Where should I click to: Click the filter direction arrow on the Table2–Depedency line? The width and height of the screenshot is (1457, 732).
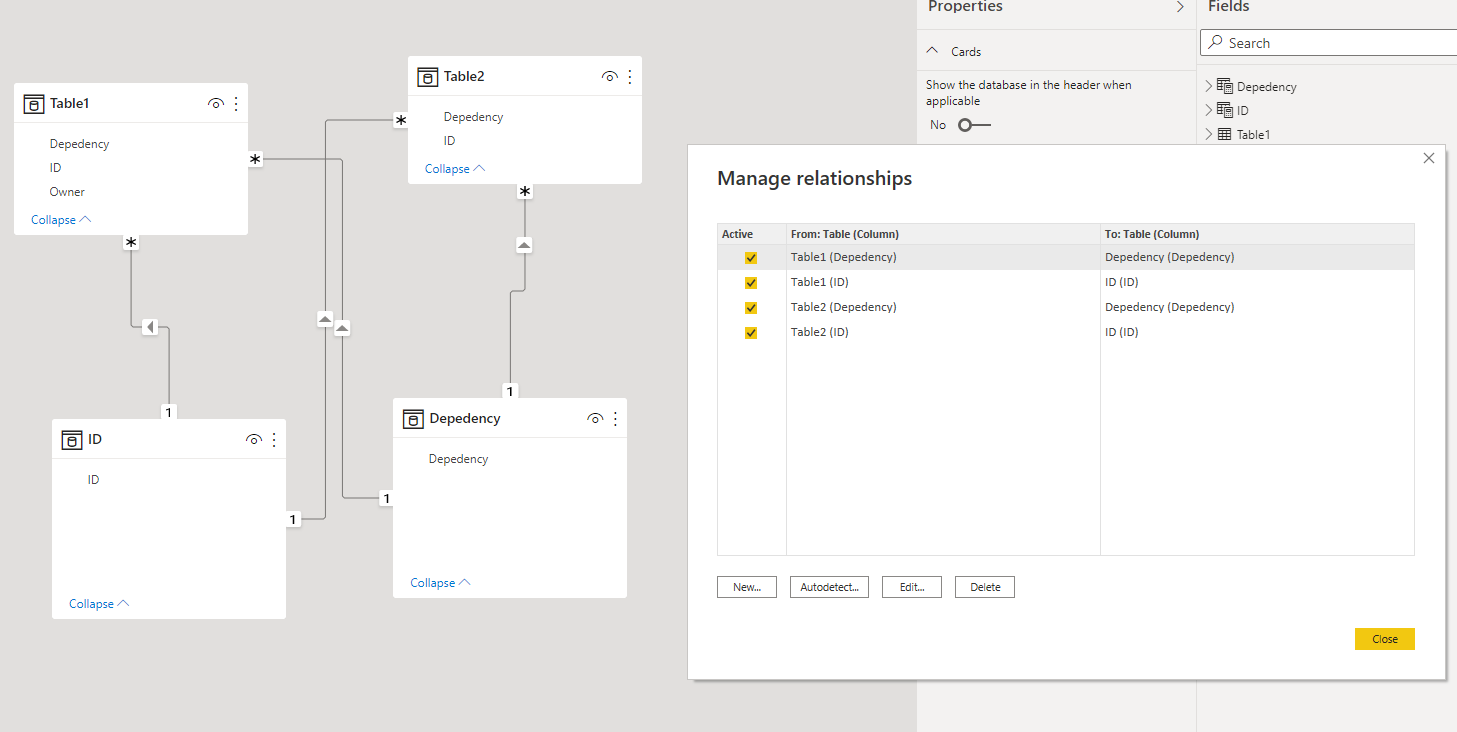click(524, 245)
